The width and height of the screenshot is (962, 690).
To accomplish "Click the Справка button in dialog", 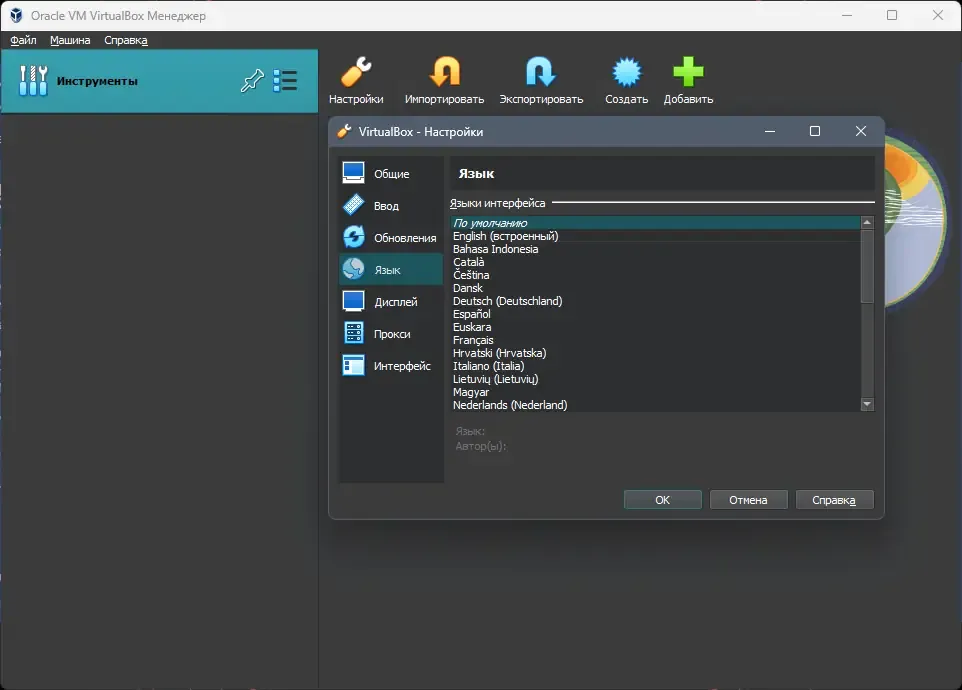I will click(834, 500).
